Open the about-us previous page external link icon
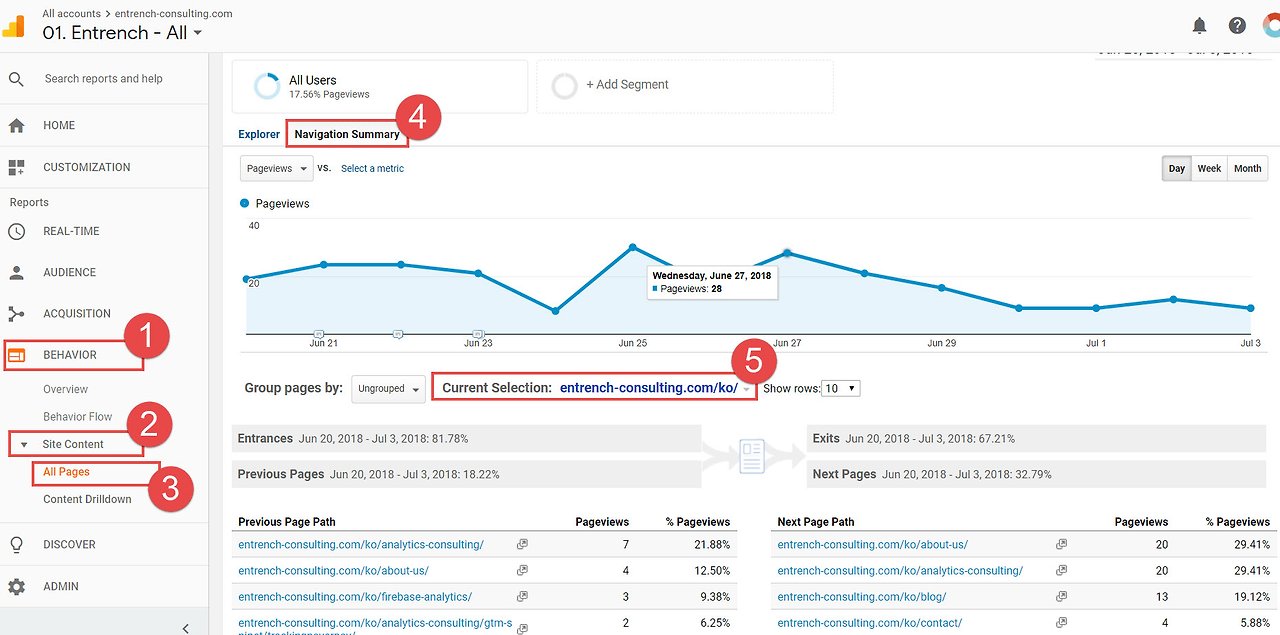Image resolution: width=1280 pixels, height=635 pixels. tap(522, 571)
